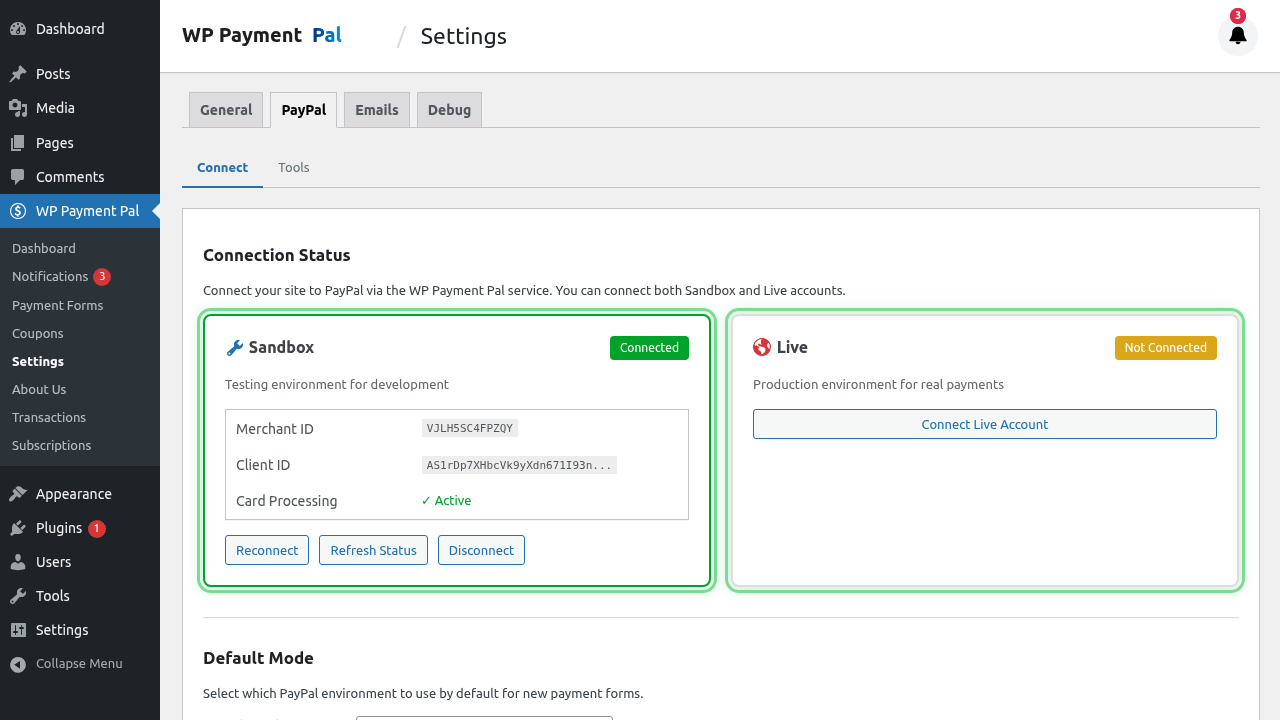Screen dimensions: 1280x720
Task: Open the Debug tab
Action: (449, 110)
